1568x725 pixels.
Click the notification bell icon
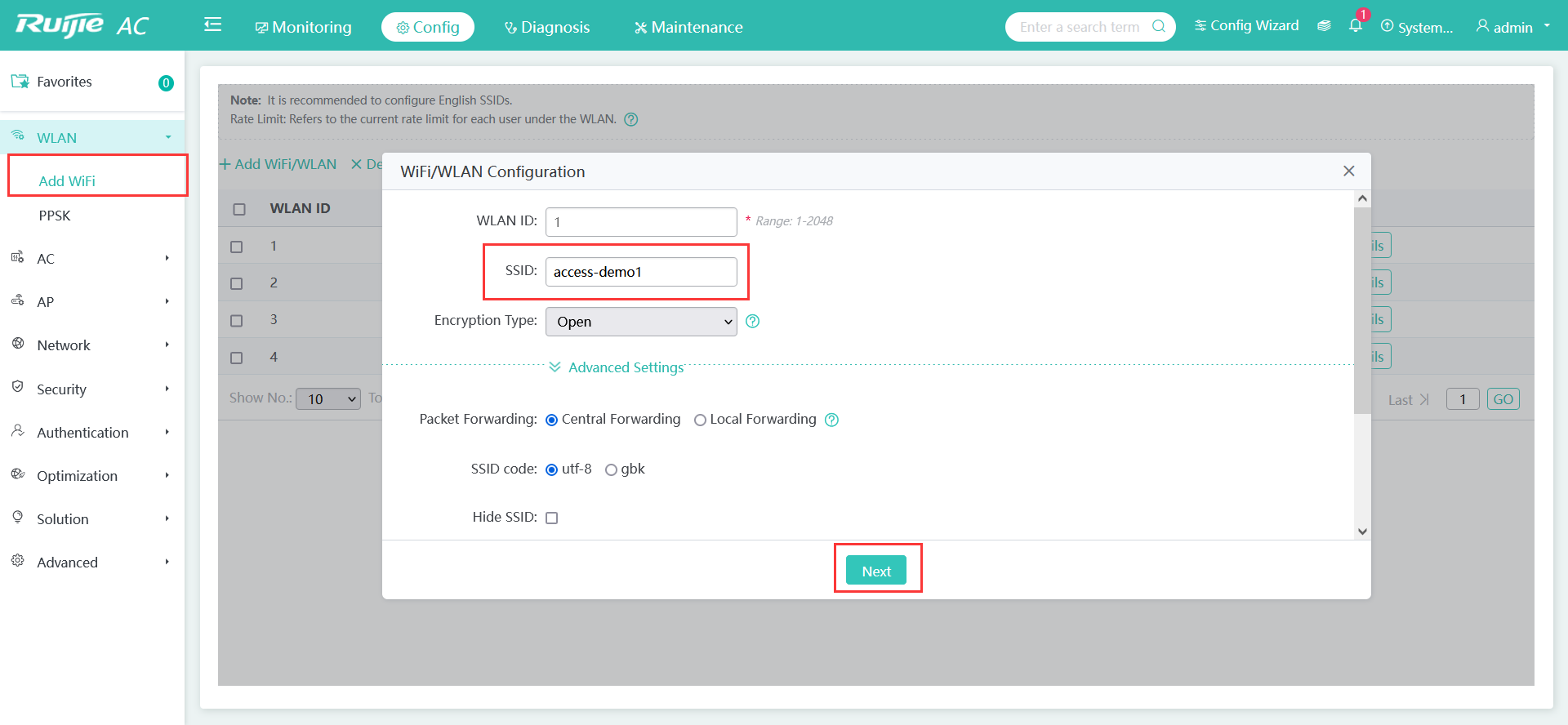pos(1355,26)
